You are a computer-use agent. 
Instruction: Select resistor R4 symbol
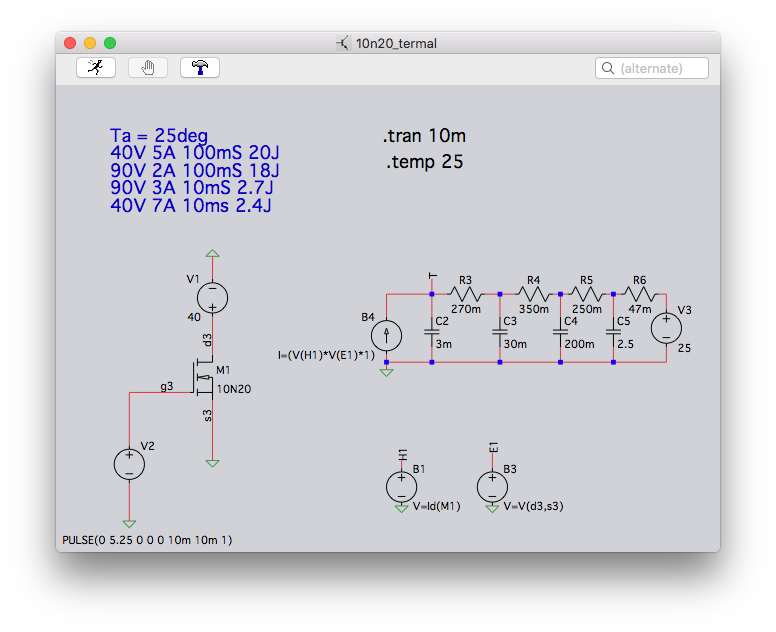point(534,294)
